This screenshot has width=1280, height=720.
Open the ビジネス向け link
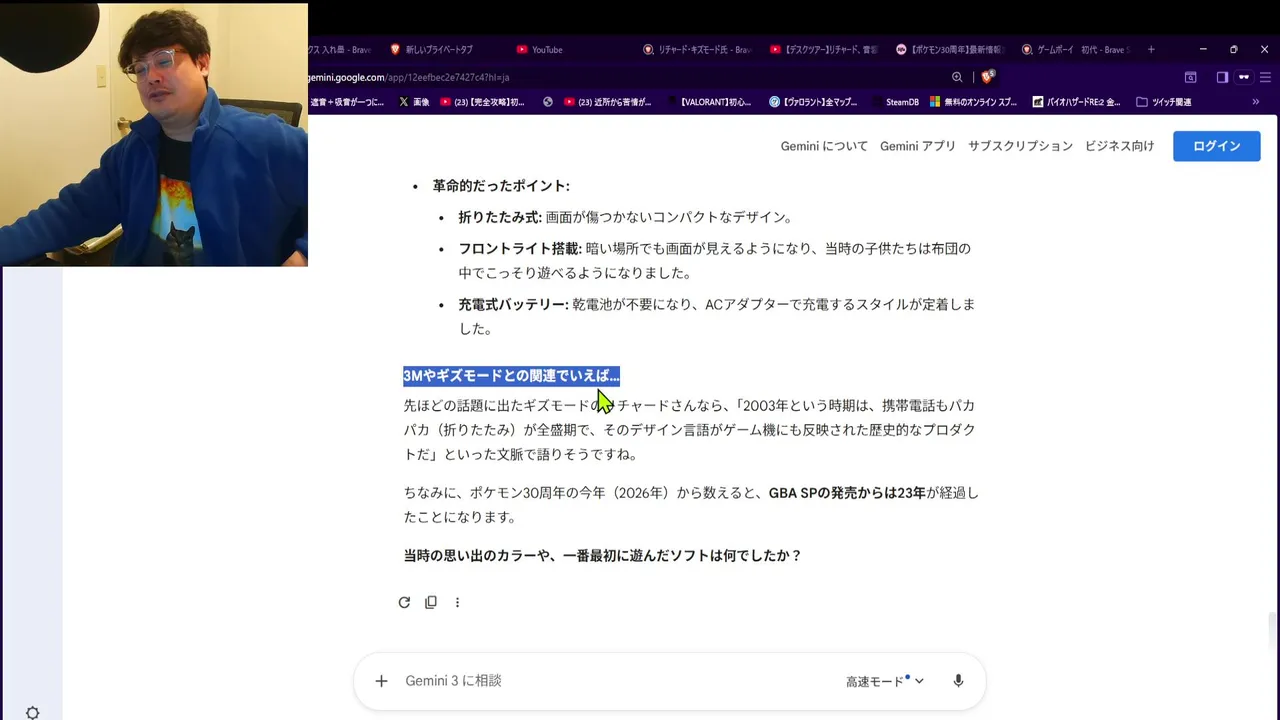[x=1119, y=146]
